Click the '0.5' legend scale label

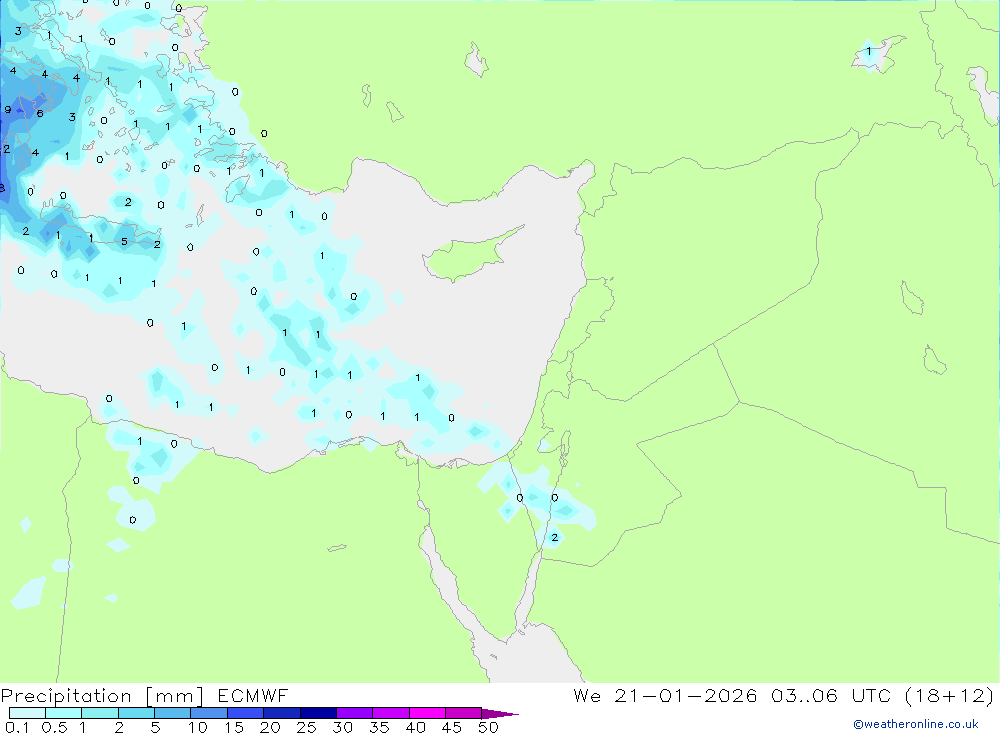pos(54,727)
